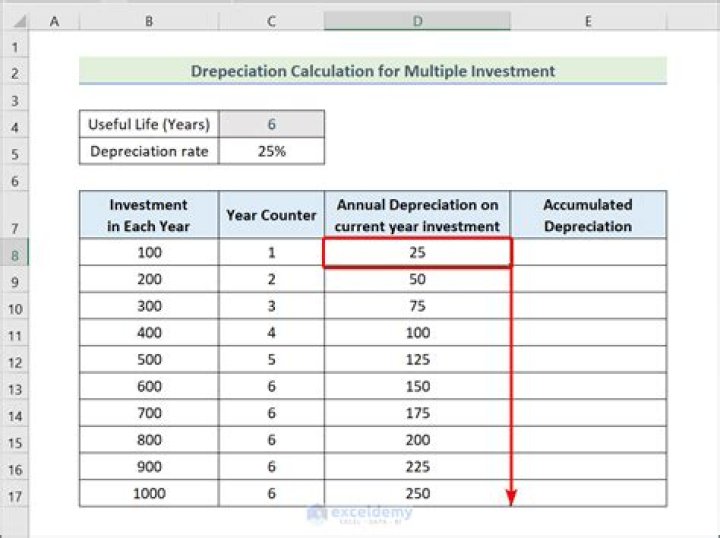This screenshot has width=720, height=538.
Task: Select the title cell Depreciation Calculation
Action: [x=373, y=71]
